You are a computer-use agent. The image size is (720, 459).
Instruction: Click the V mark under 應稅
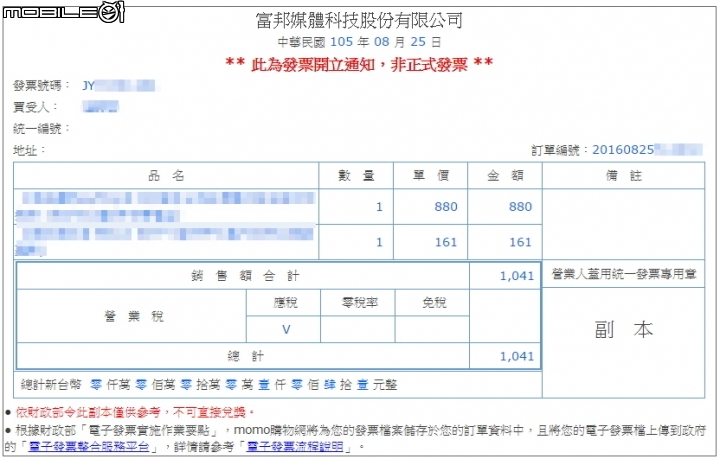286,330
